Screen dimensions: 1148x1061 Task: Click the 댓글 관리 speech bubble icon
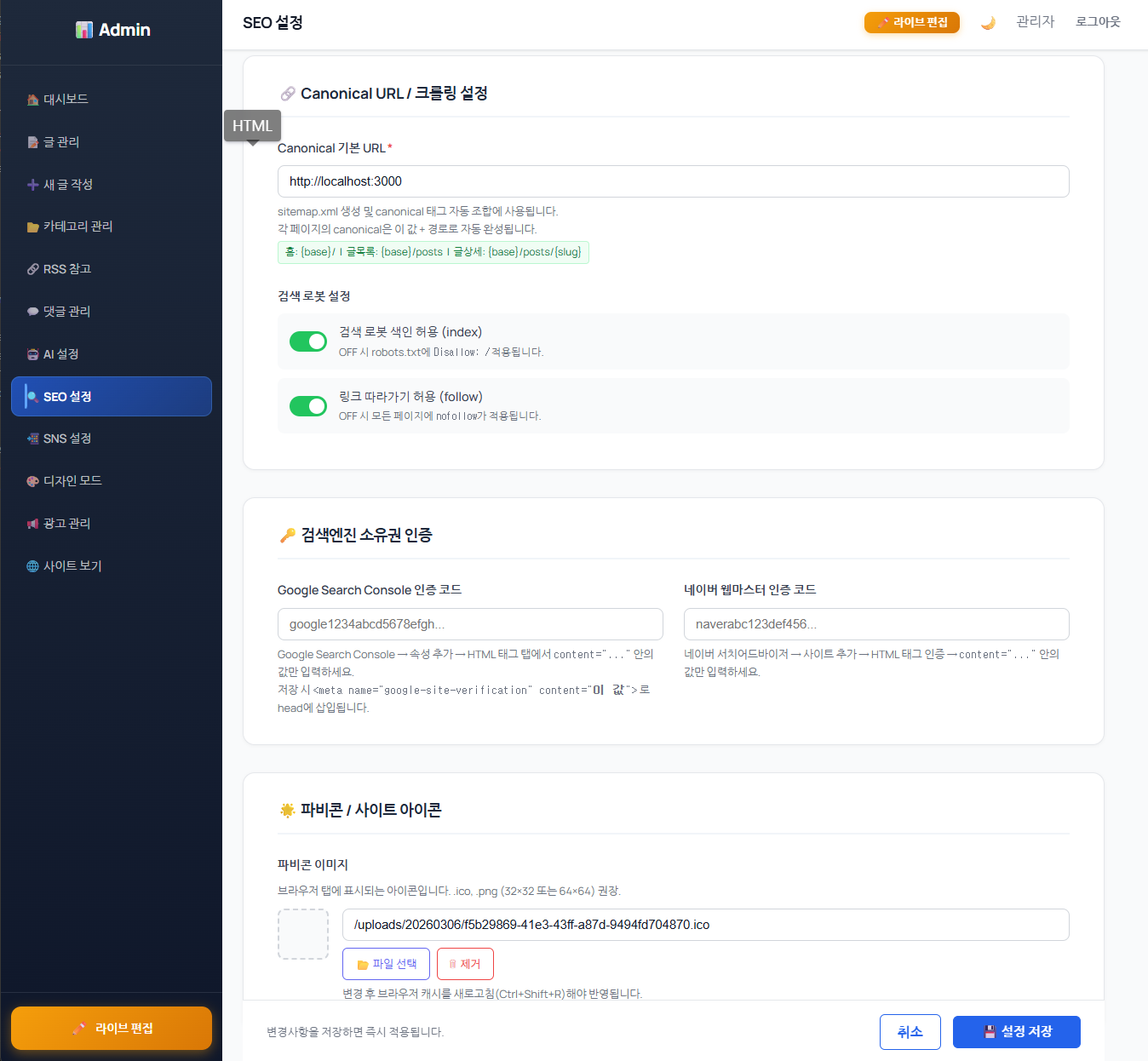click(x=32, y=312)
